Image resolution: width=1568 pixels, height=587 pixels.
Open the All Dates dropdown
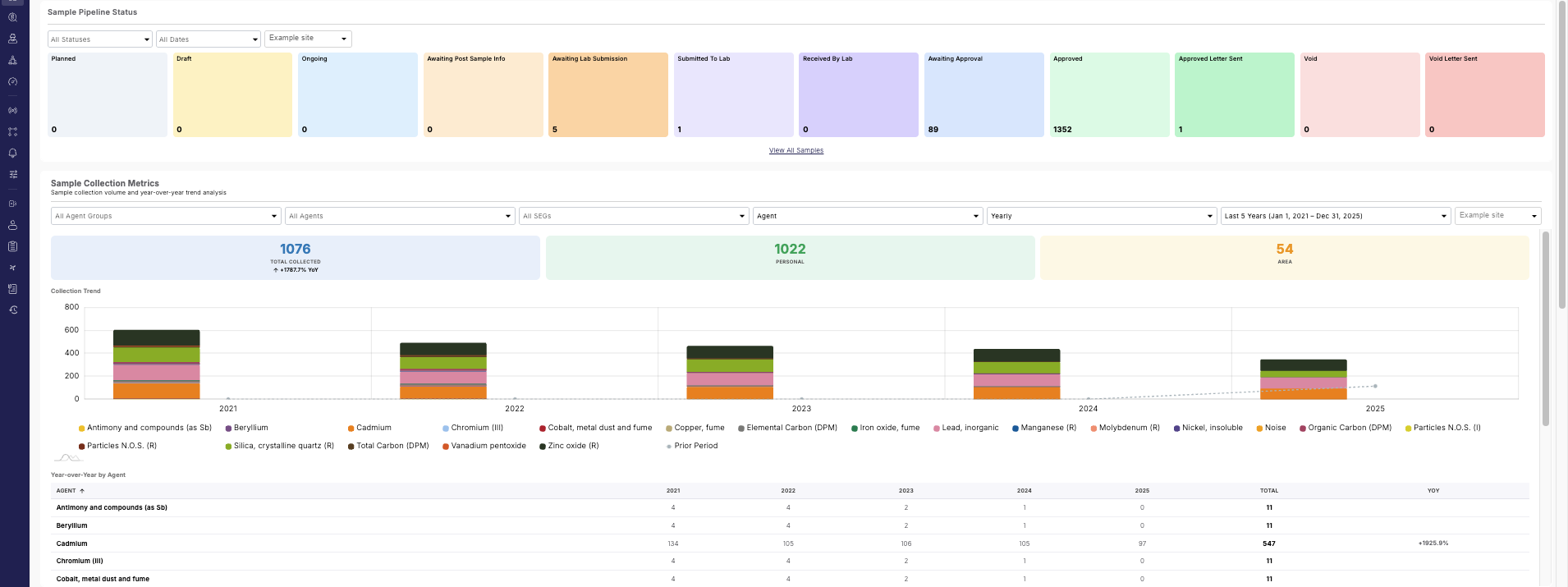click(x=209, y=39)
